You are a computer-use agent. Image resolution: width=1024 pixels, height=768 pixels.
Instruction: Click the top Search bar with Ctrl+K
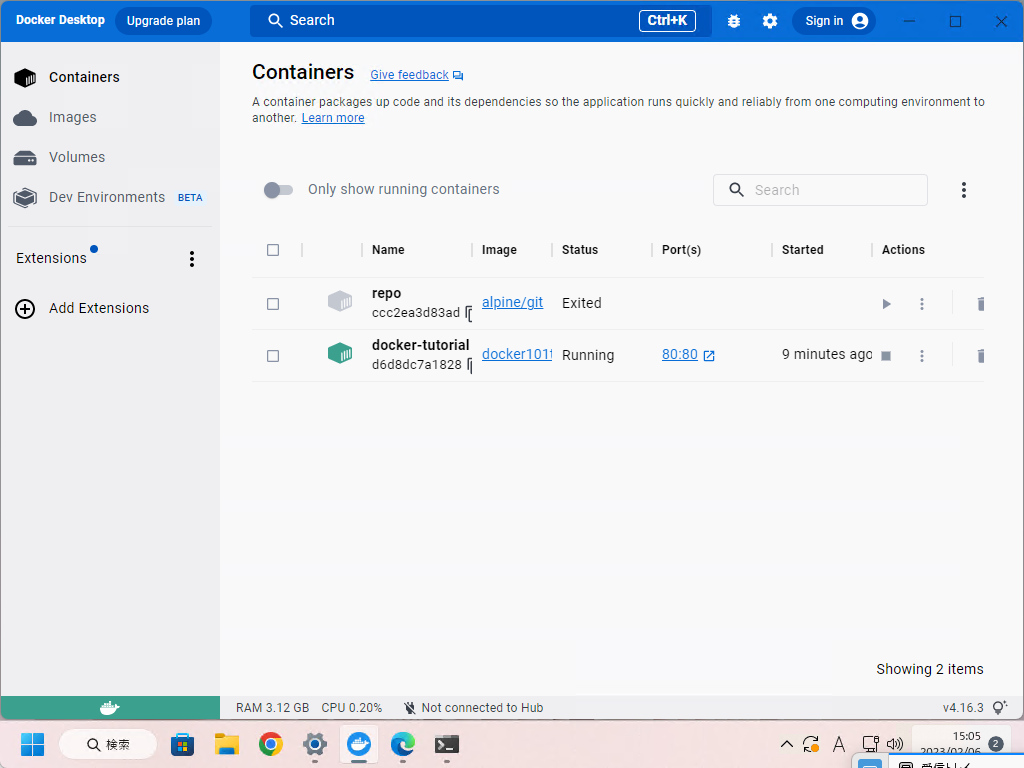tap(481, 21)
